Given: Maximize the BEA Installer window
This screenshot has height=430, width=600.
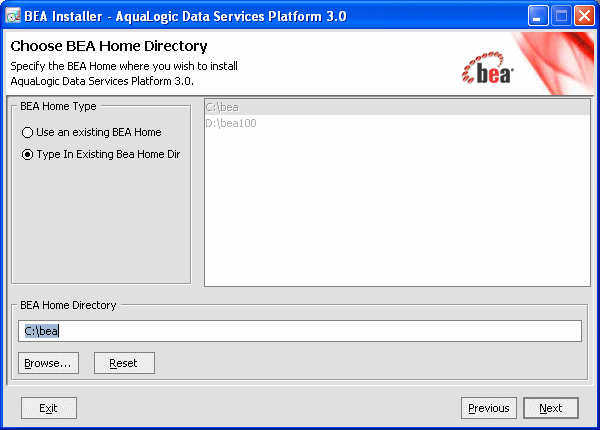Looking at the screenshot, I should coord(561,16).
